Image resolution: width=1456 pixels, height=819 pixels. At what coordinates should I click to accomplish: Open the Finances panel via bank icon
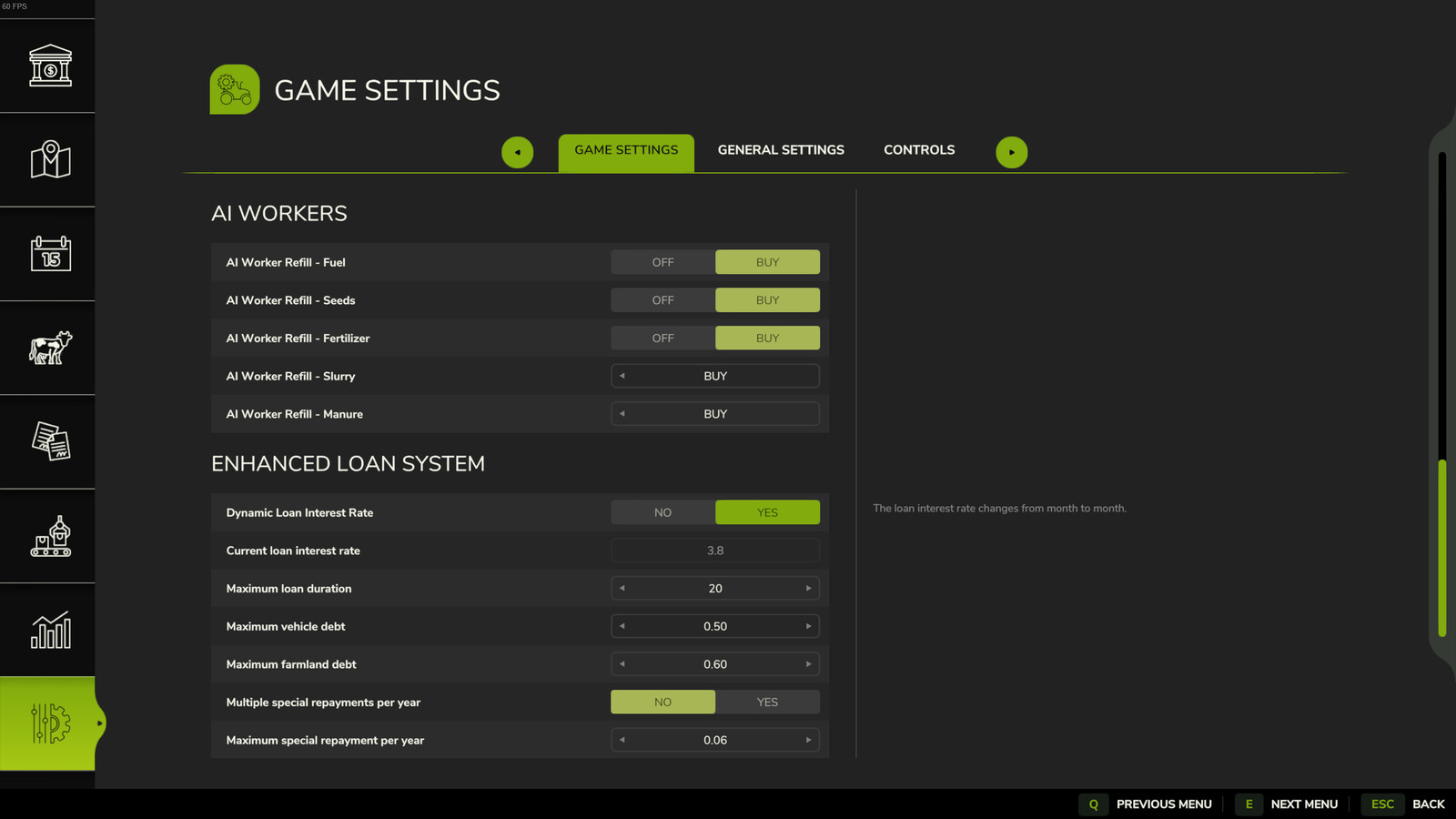48,66
